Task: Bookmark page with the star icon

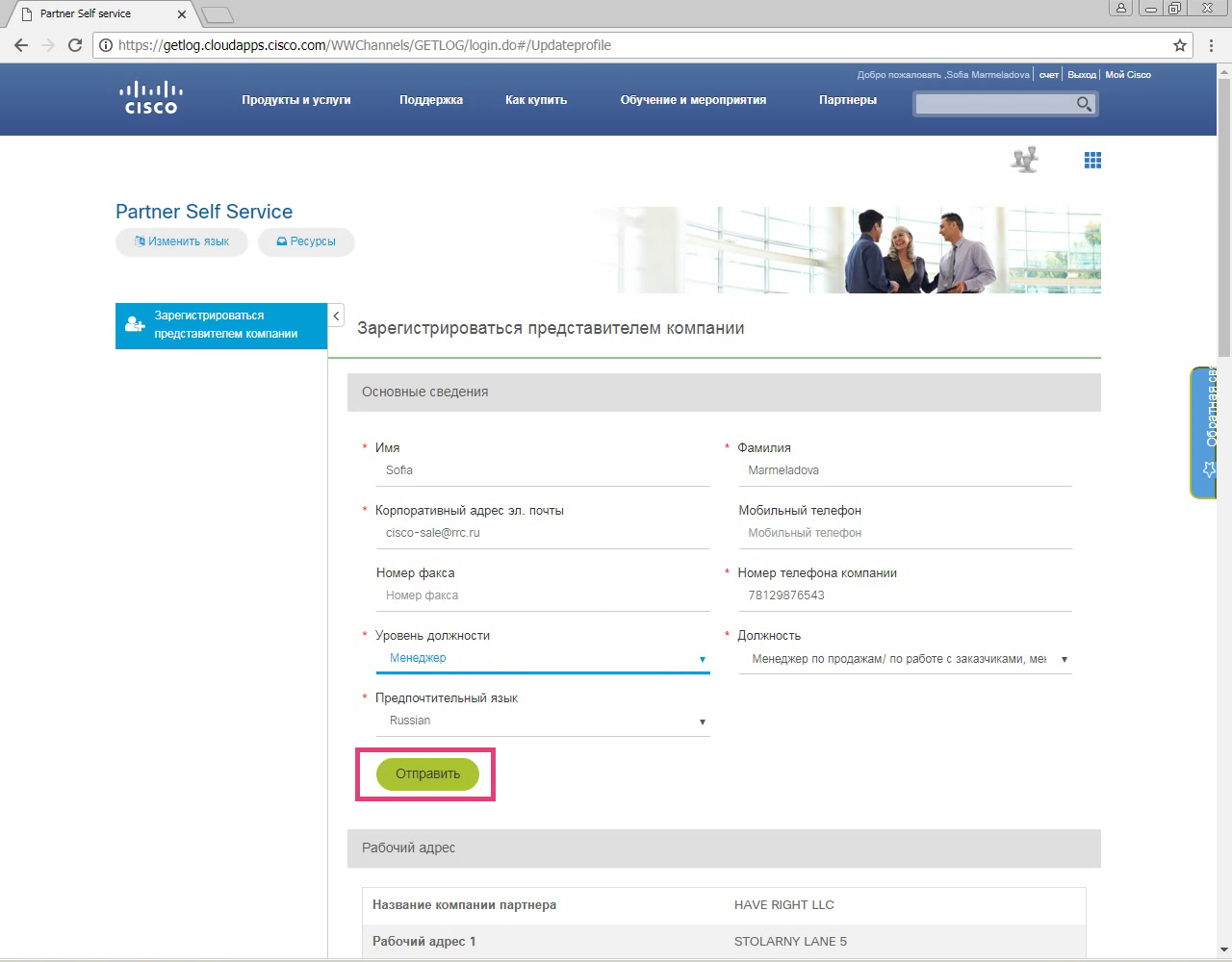Action: tap(1180, 45)
